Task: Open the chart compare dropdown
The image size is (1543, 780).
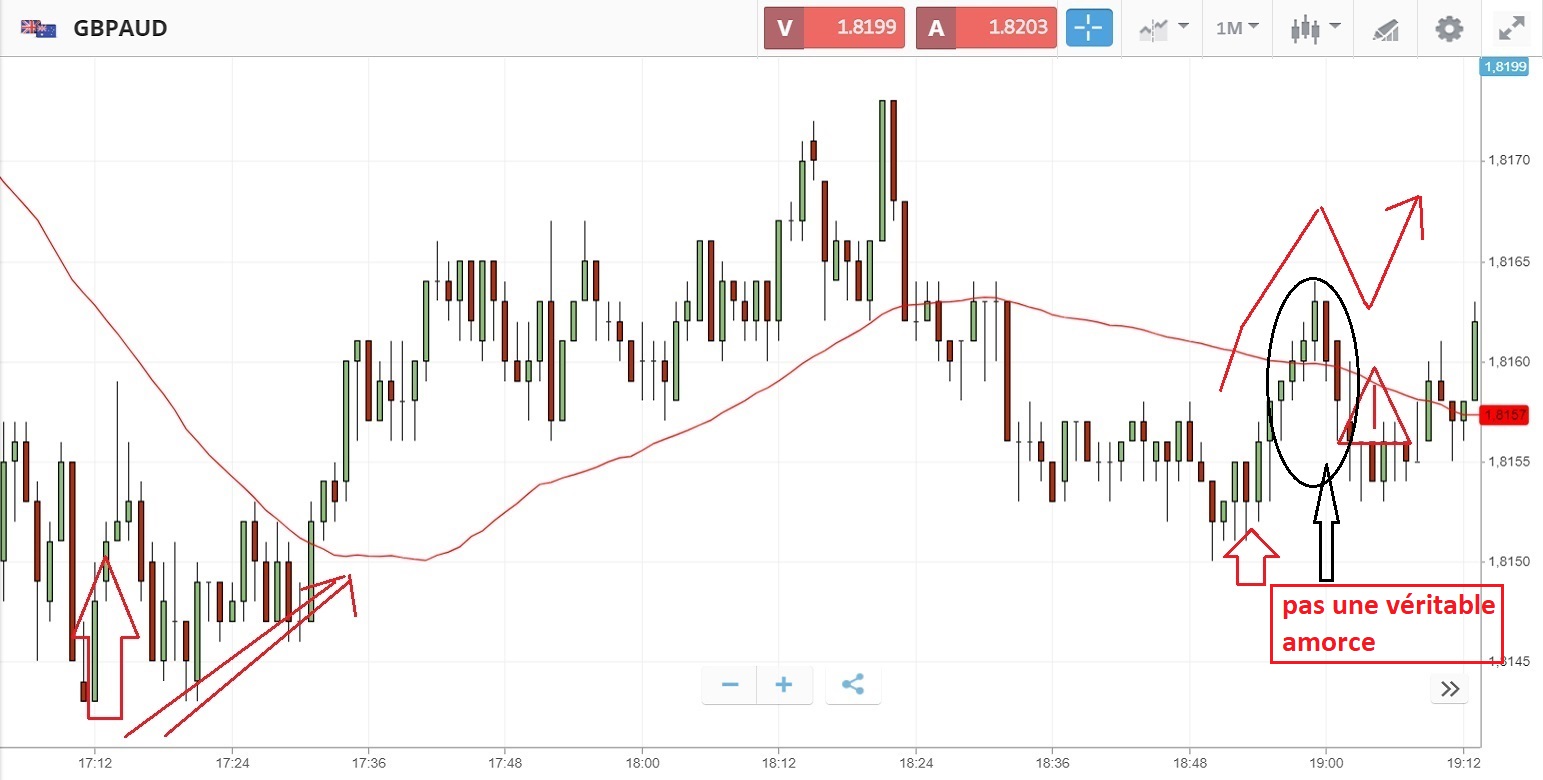Action: 1163,28
